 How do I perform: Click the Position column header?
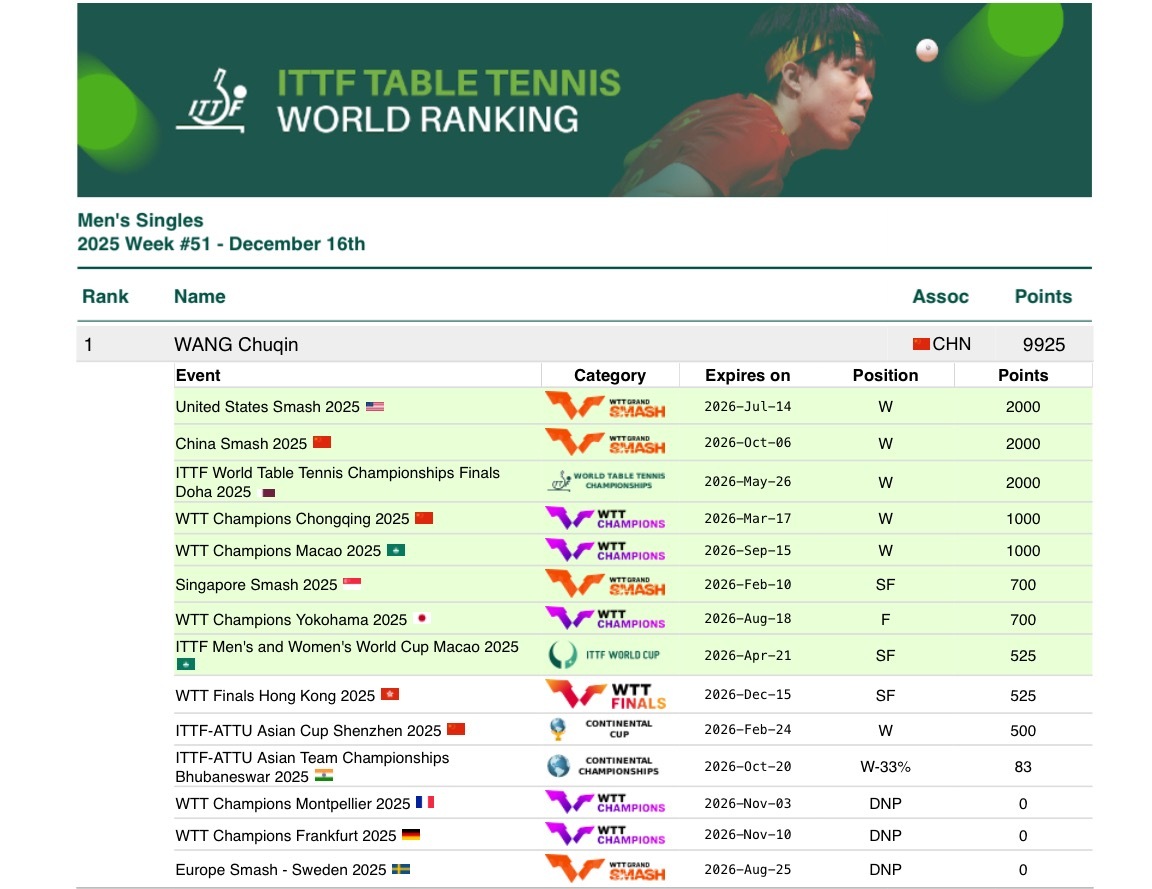[885, 375]
